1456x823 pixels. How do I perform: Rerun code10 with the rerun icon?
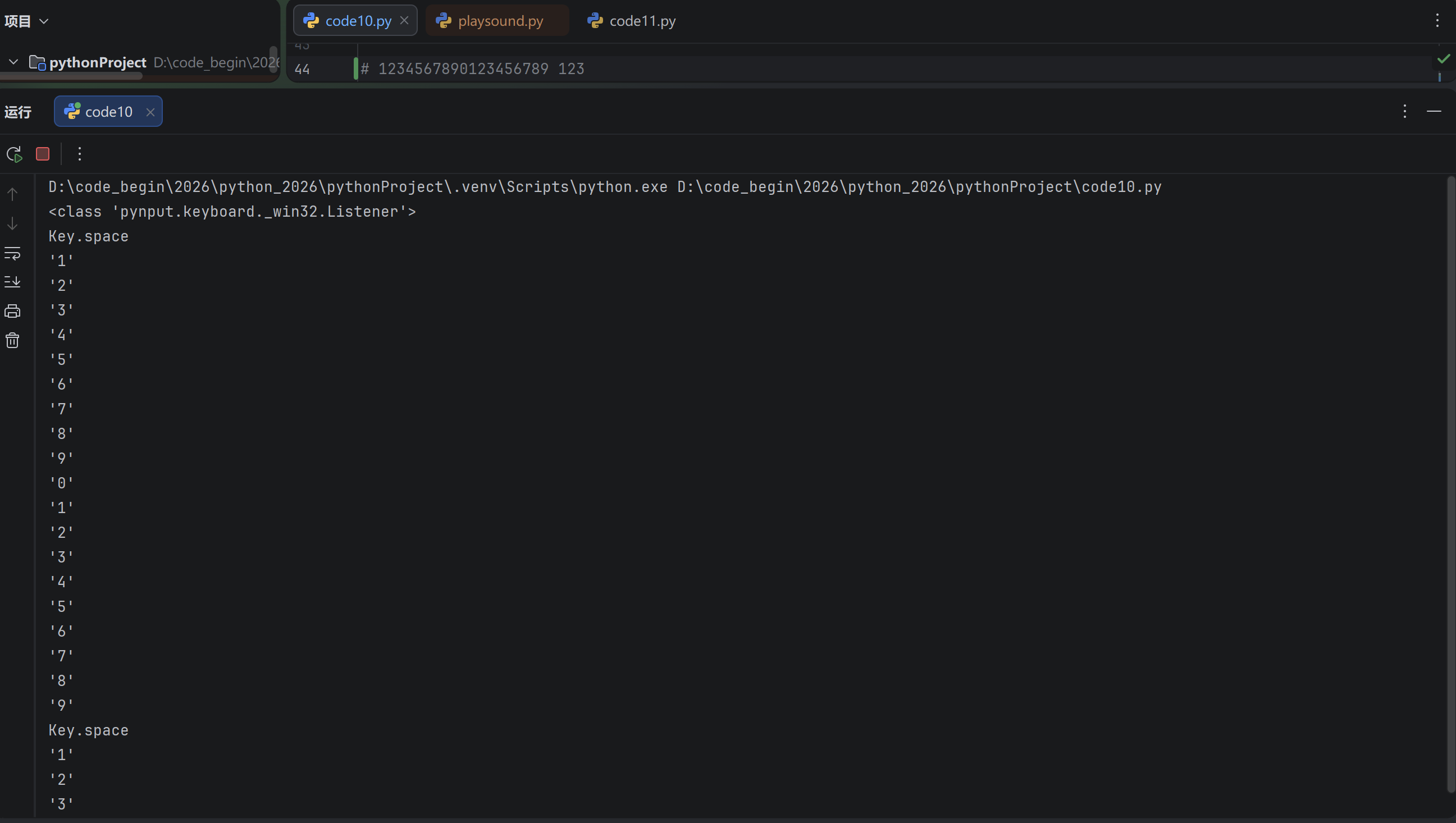[14, 154]
